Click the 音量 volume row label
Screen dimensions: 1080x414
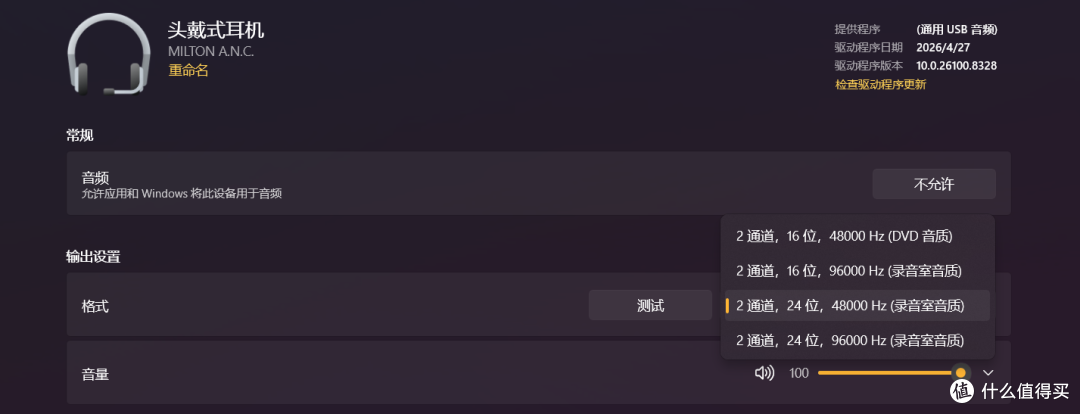pyautogui.click(x=96, y=375)
